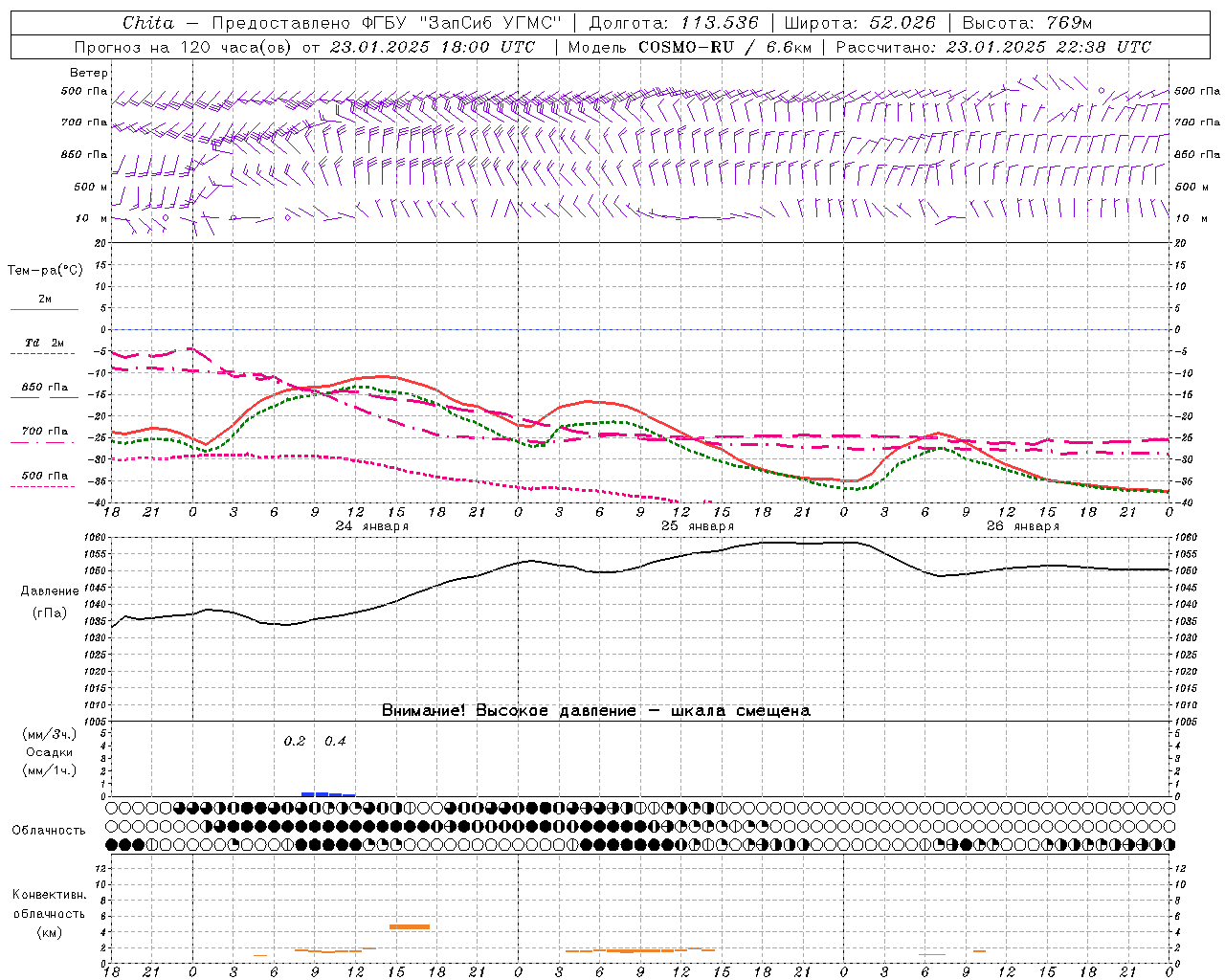
Task: Click the "Ветер" wind panel label
Action: (x=89, y=73)
